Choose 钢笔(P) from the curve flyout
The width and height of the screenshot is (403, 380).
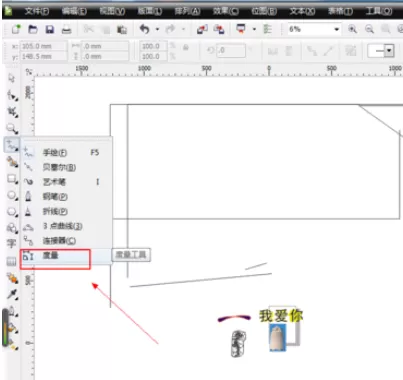pos(66,197)
